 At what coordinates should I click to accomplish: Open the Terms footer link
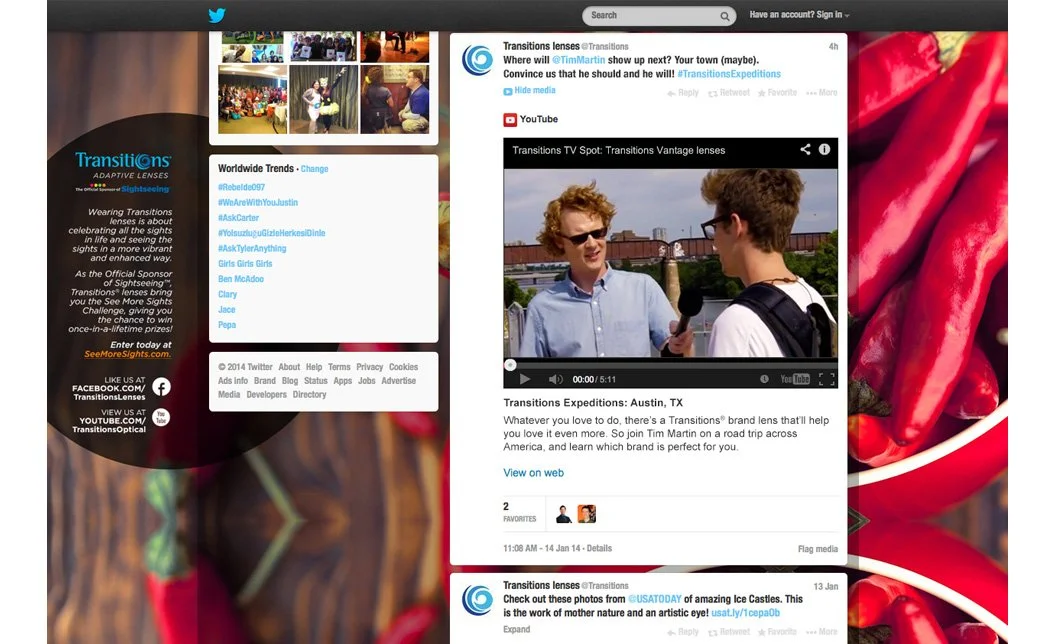pyautogui.click(x=339, y=367)
